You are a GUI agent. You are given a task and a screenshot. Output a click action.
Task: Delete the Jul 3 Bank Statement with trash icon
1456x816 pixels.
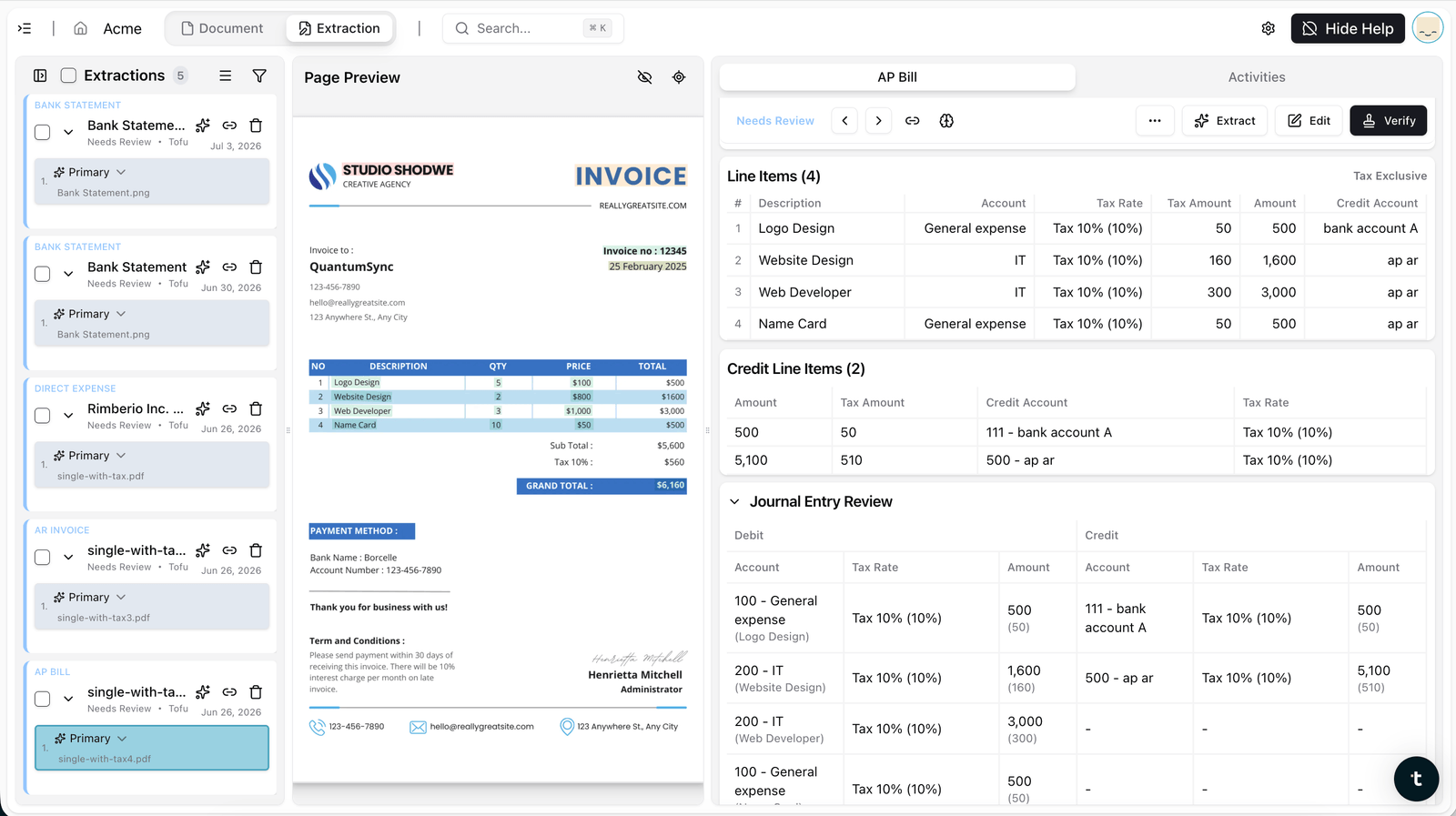[256, 126]
